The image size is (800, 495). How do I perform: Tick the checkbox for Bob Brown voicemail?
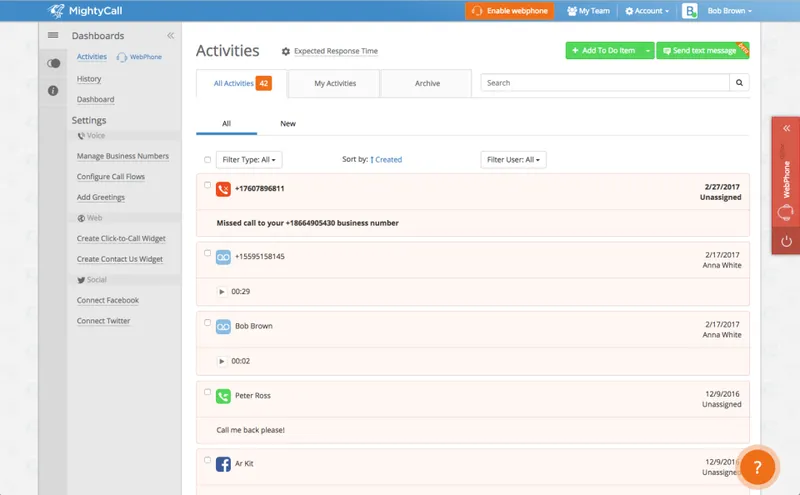pos(207,323)
